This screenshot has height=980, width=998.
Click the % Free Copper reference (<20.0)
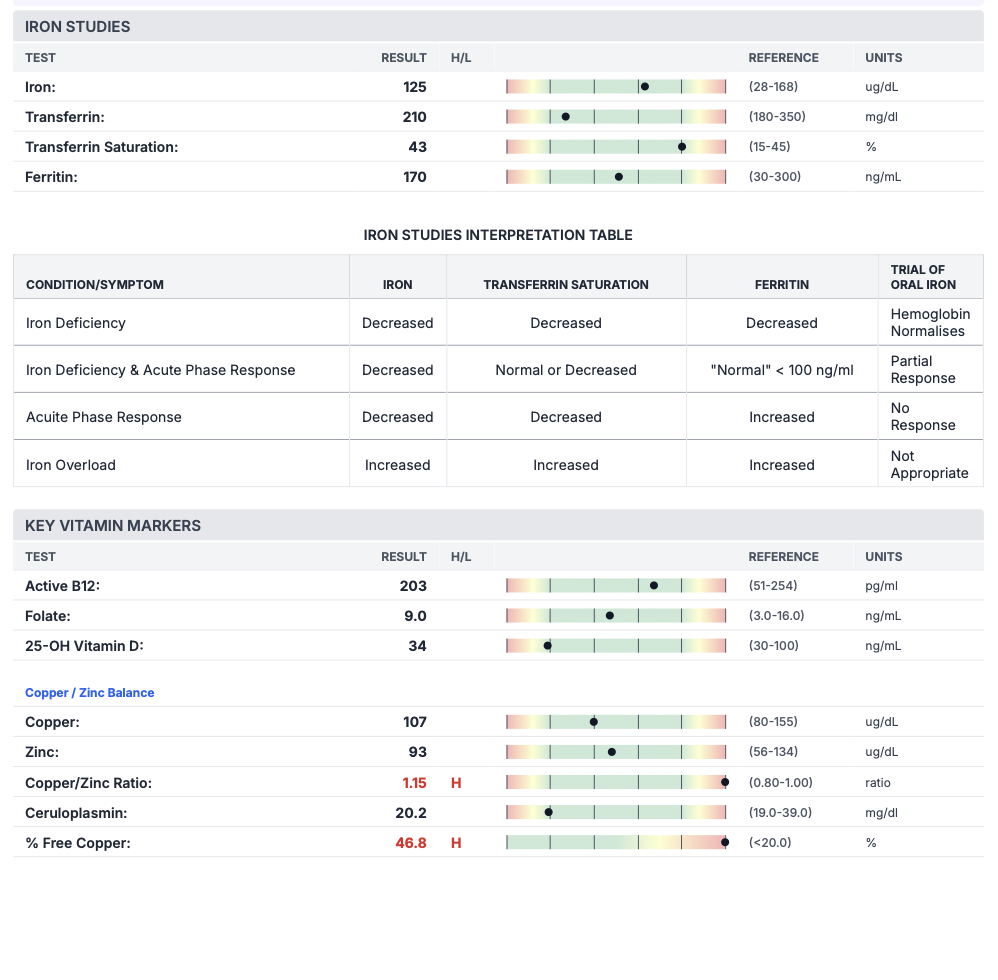[770, 843]
